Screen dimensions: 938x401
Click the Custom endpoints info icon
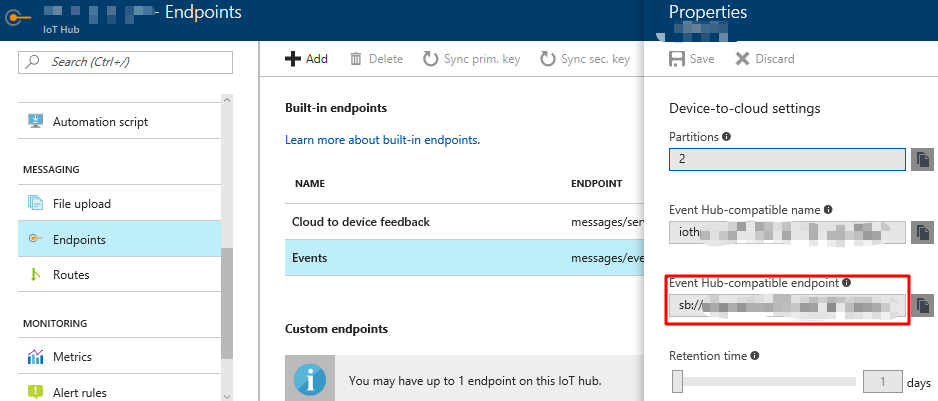310,380
